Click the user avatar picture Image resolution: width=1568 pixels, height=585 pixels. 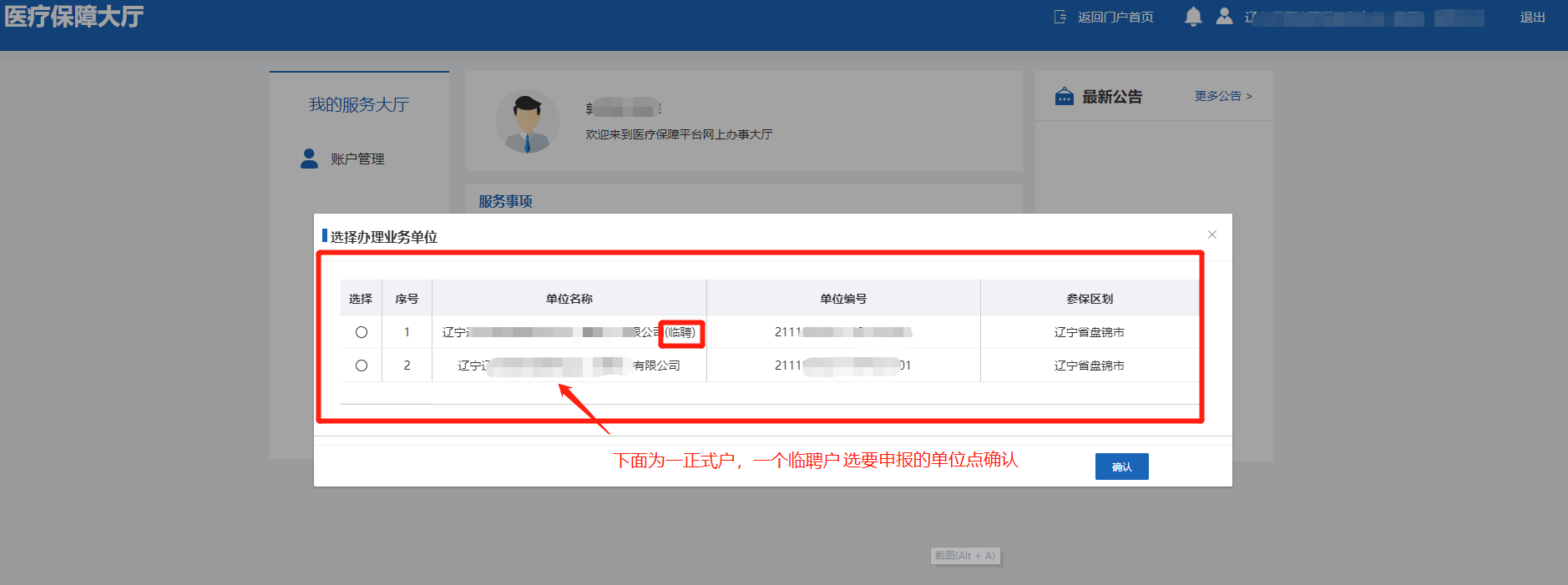[x=528, y=121]
